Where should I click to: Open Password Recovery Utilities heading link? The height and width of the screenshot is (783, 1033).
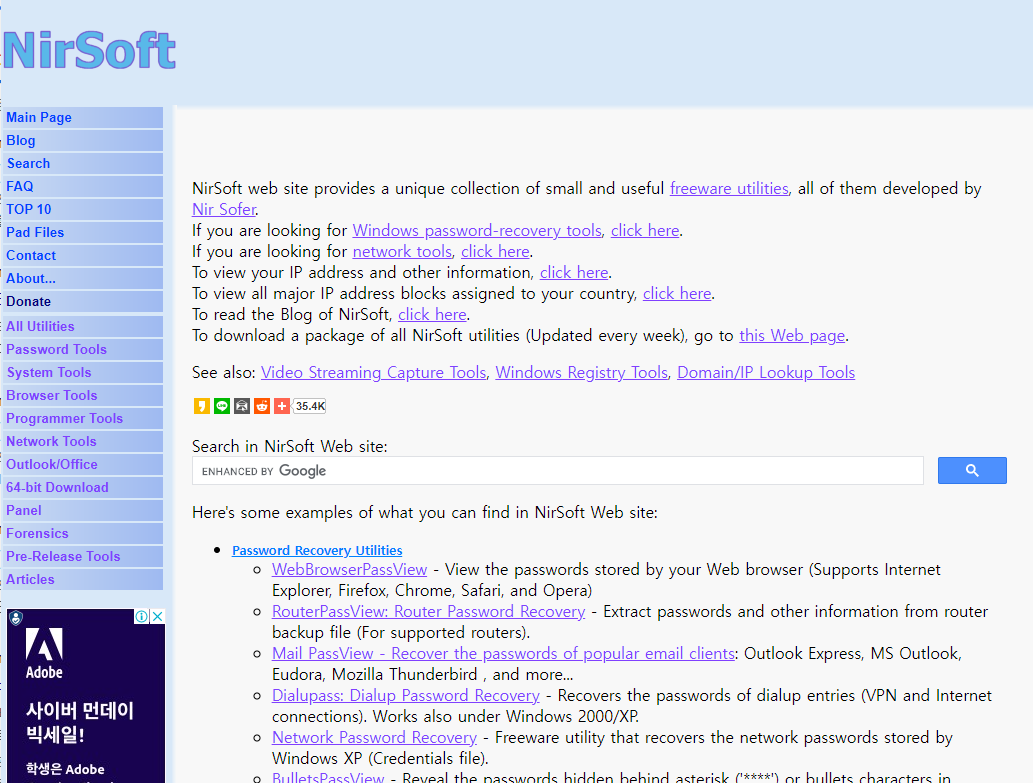(317, 551)
